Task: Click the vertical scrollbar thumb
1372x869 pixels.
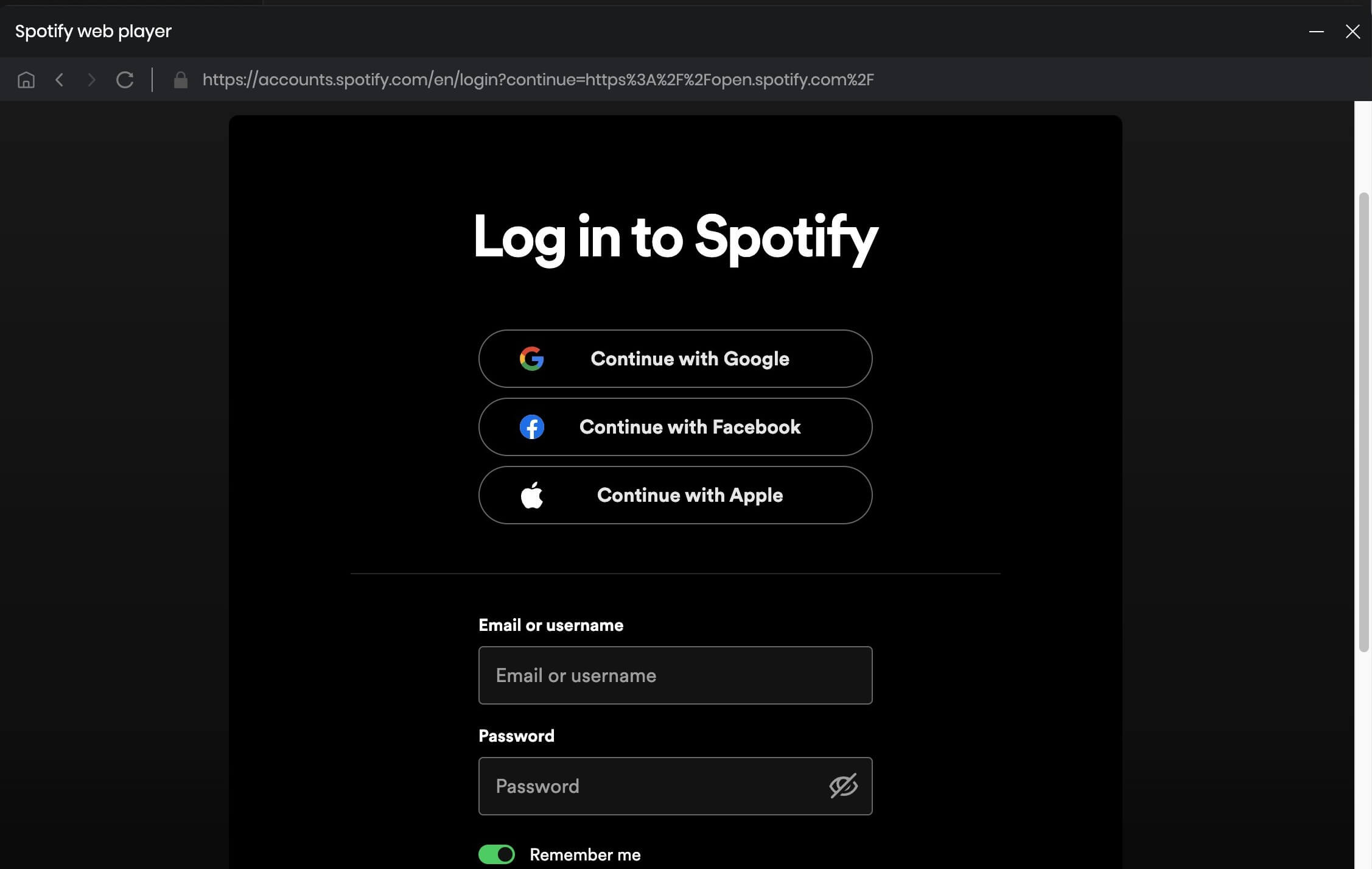Action: 1364,422
